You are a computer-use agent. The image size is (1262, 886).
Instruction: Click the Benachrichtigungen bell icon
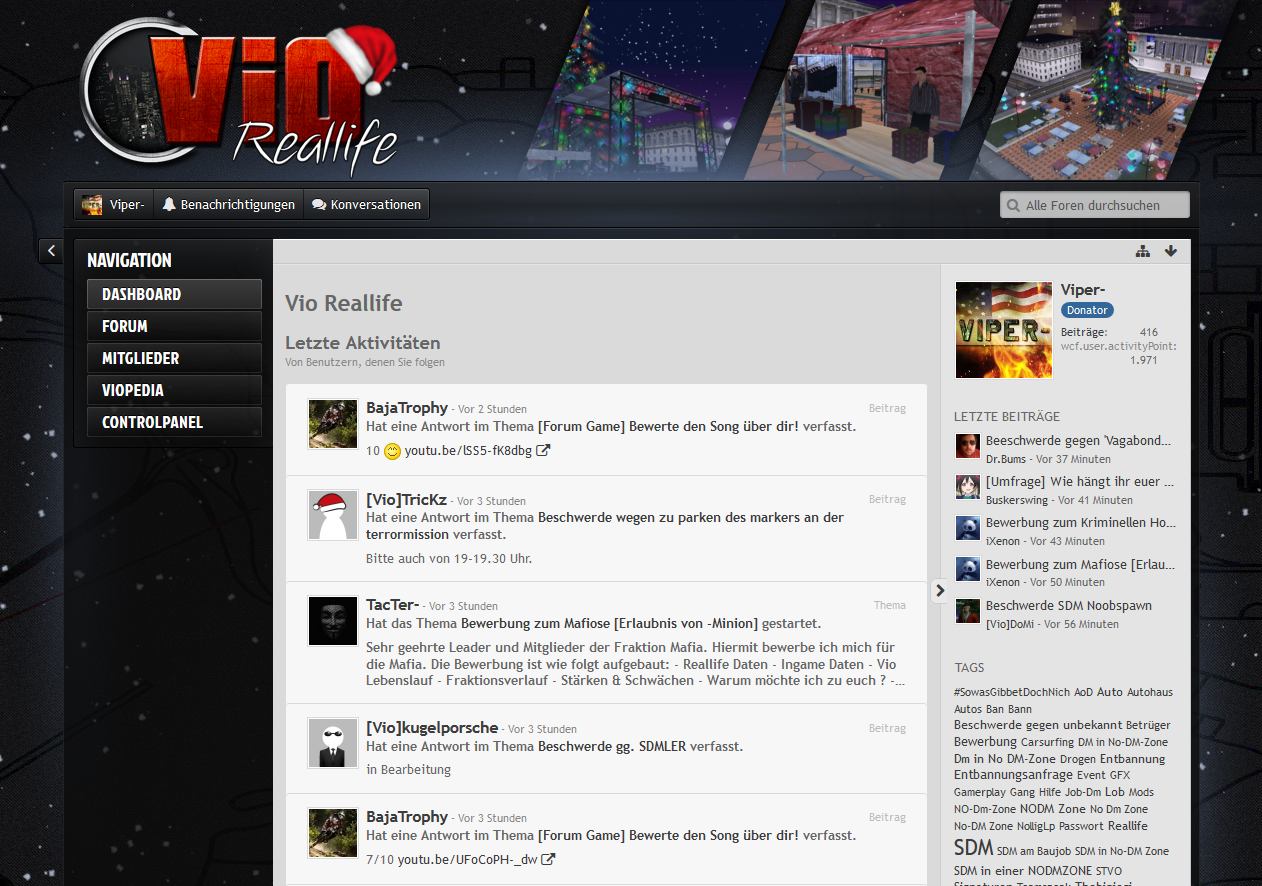tap(169, 204)
